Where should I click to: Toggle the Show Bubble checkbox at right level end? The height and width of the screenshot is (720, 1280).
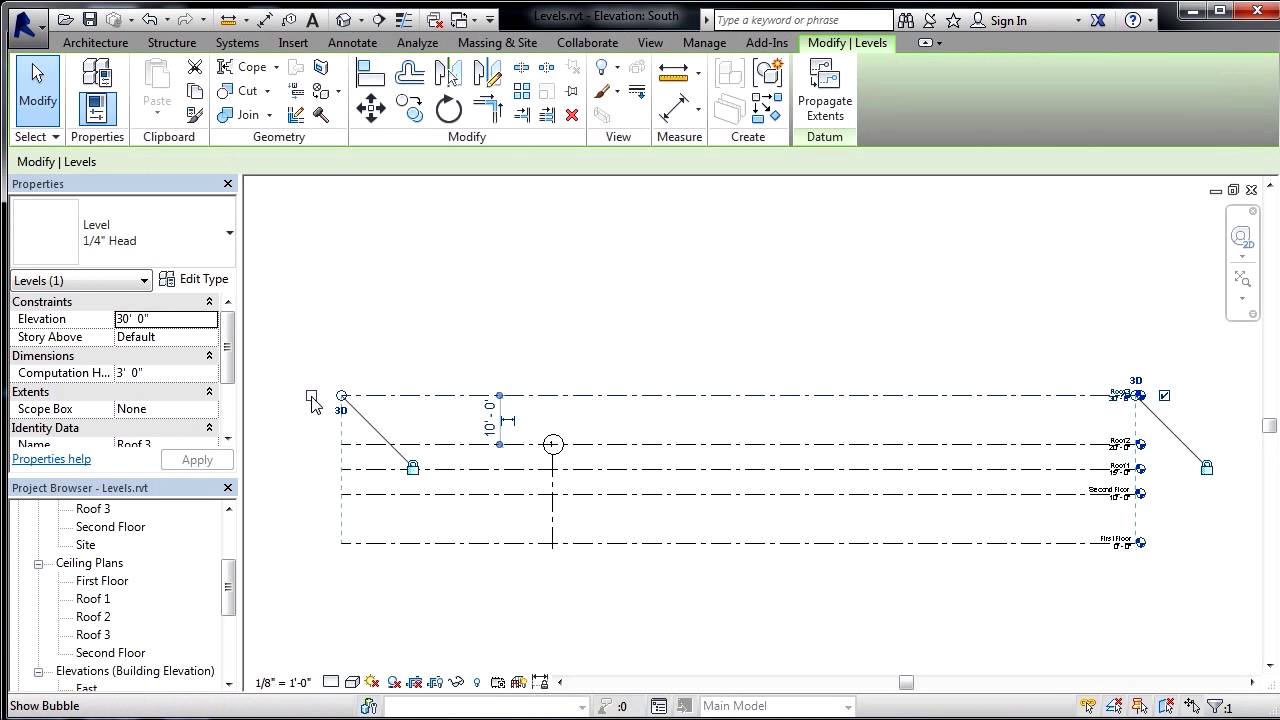[x=1164, y=395]
